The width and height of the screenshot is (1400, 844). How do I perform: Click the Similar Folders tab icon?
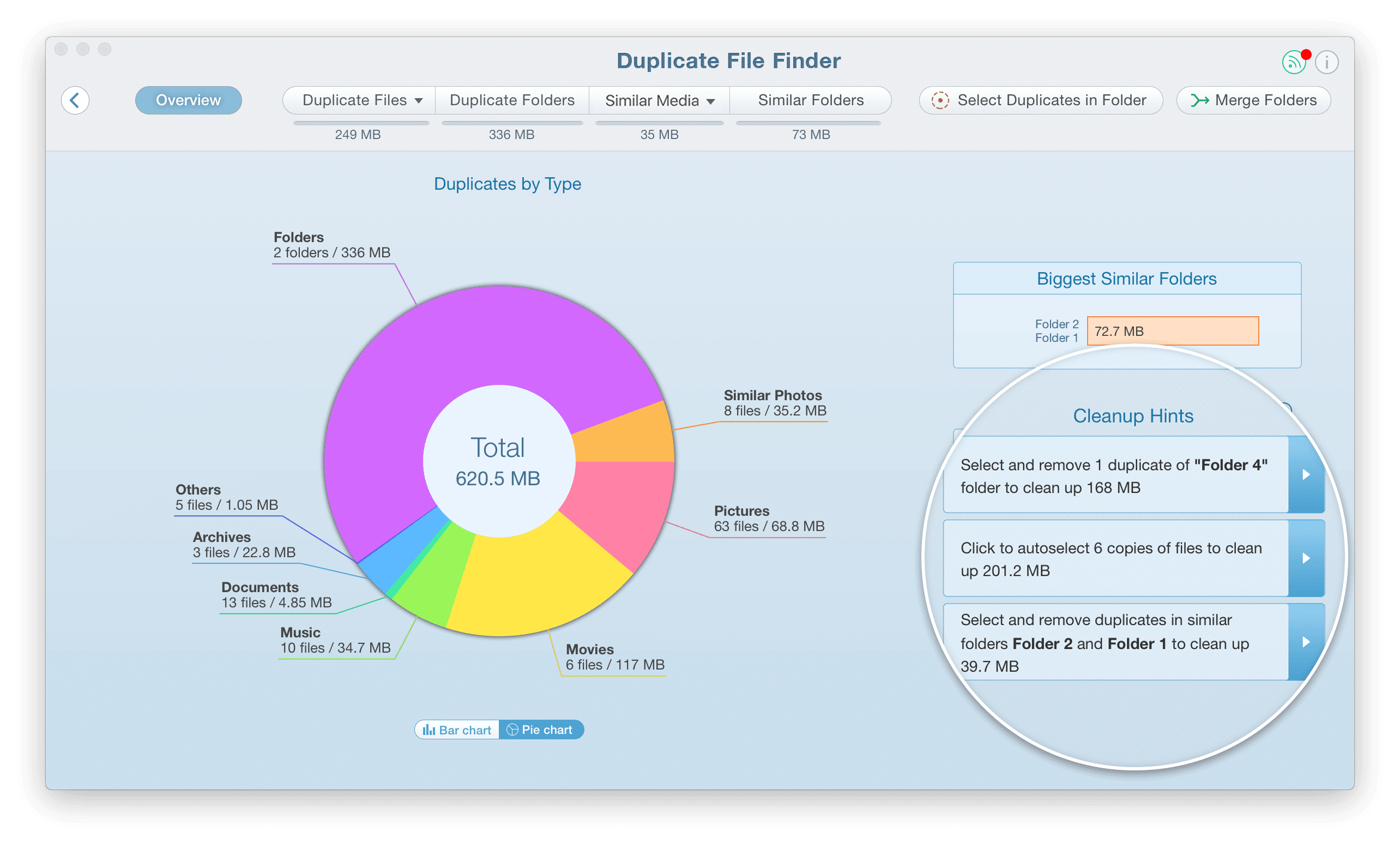point(810,99)
